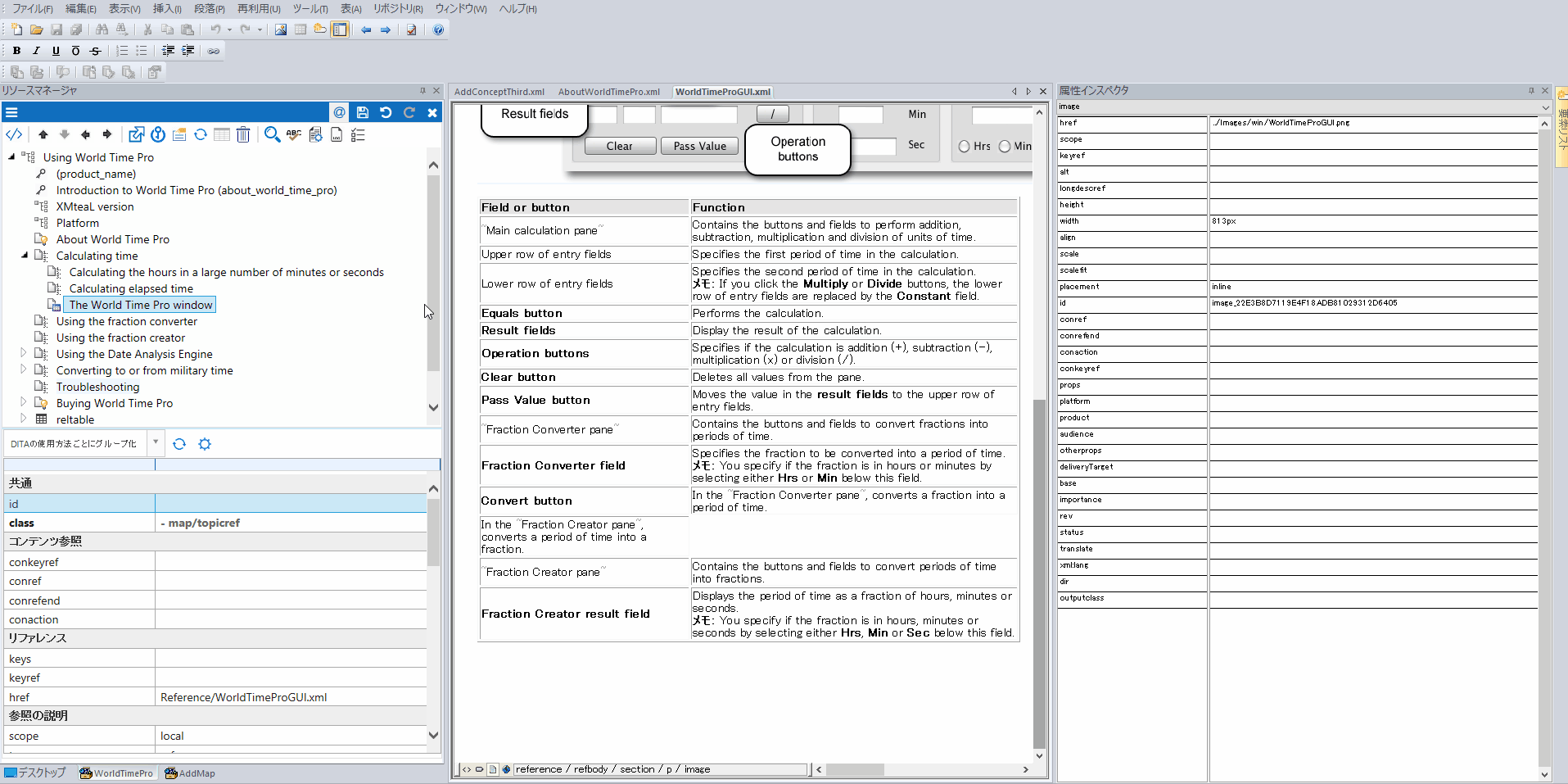Screen dimensions: 1568x784
Task: Switch to the AboutWorldTimePro.xml tab
Action: coord(609,92)
